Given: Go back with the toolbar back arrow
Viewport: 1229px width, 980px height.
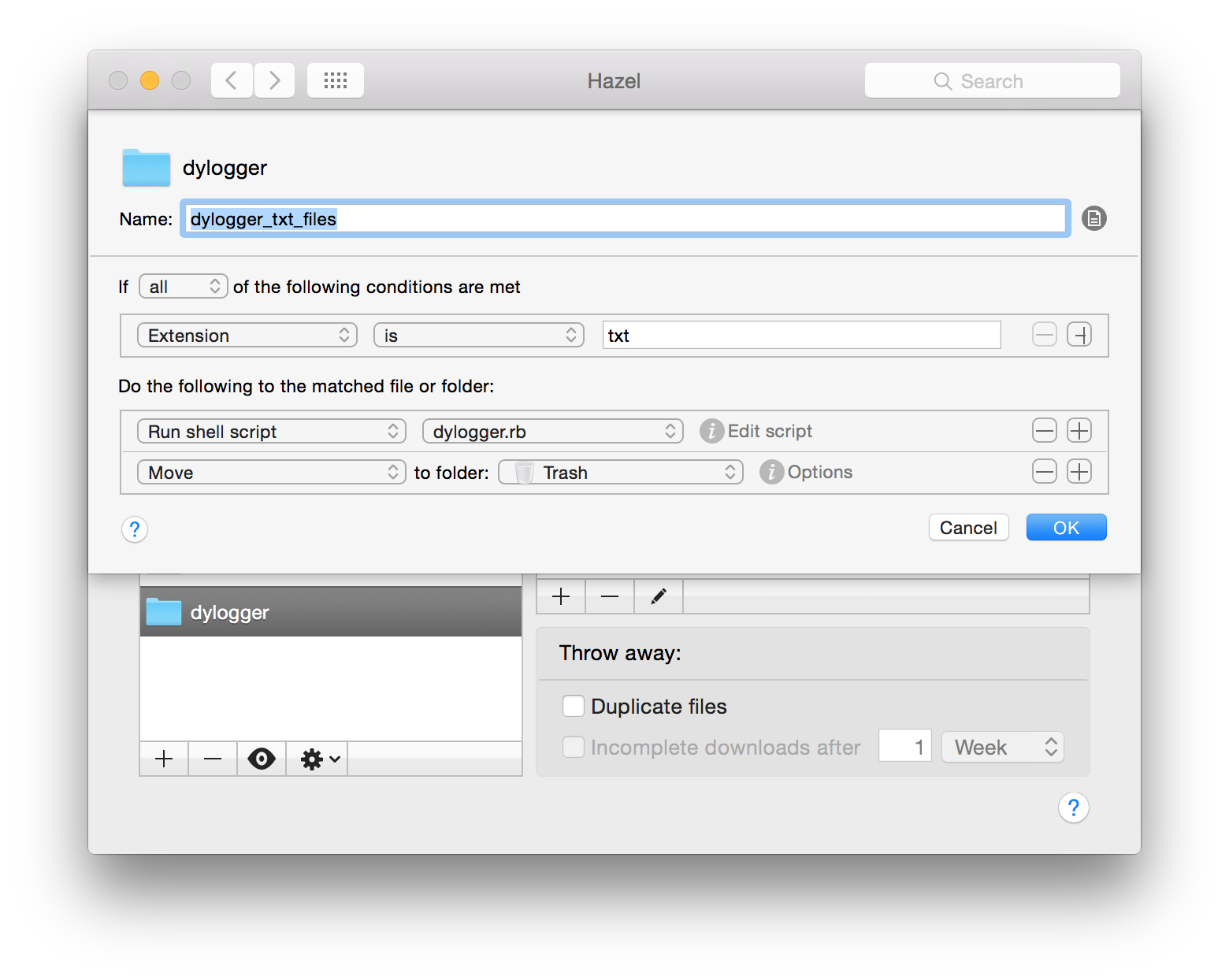Looking at the screenshot, I should [x=232, y=80].
